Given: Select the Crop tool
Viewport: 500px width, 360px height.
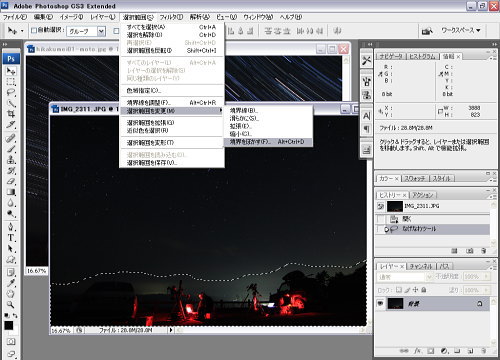Looking at the screenshot, I should pyautogui.click(x=11, y=114).
